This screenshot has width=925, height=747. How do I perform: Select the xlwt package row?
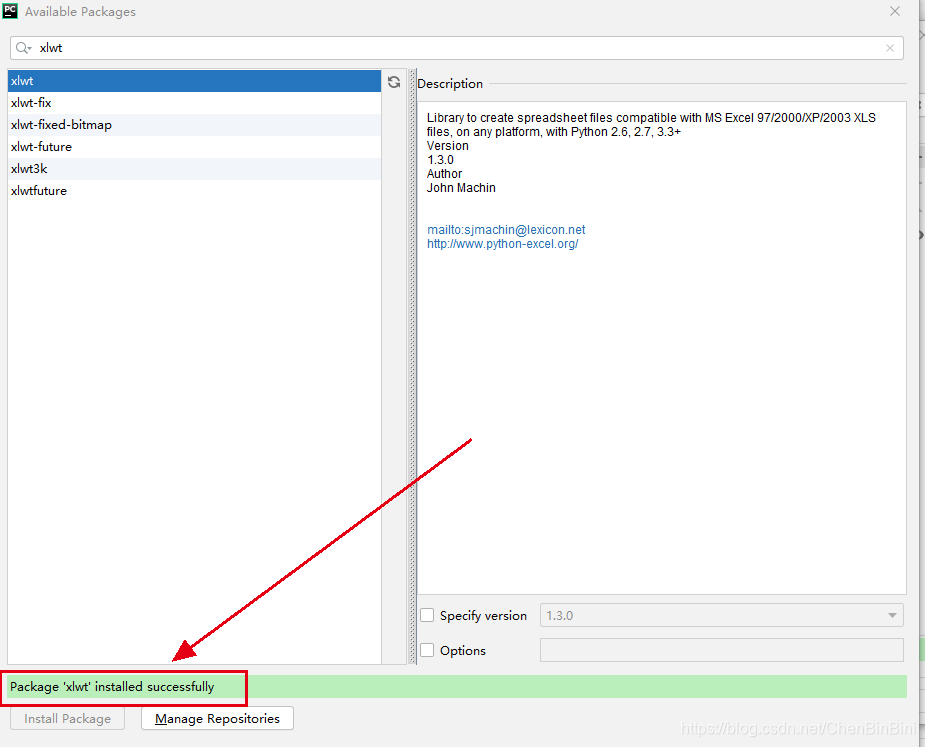(x=194, y=81)
